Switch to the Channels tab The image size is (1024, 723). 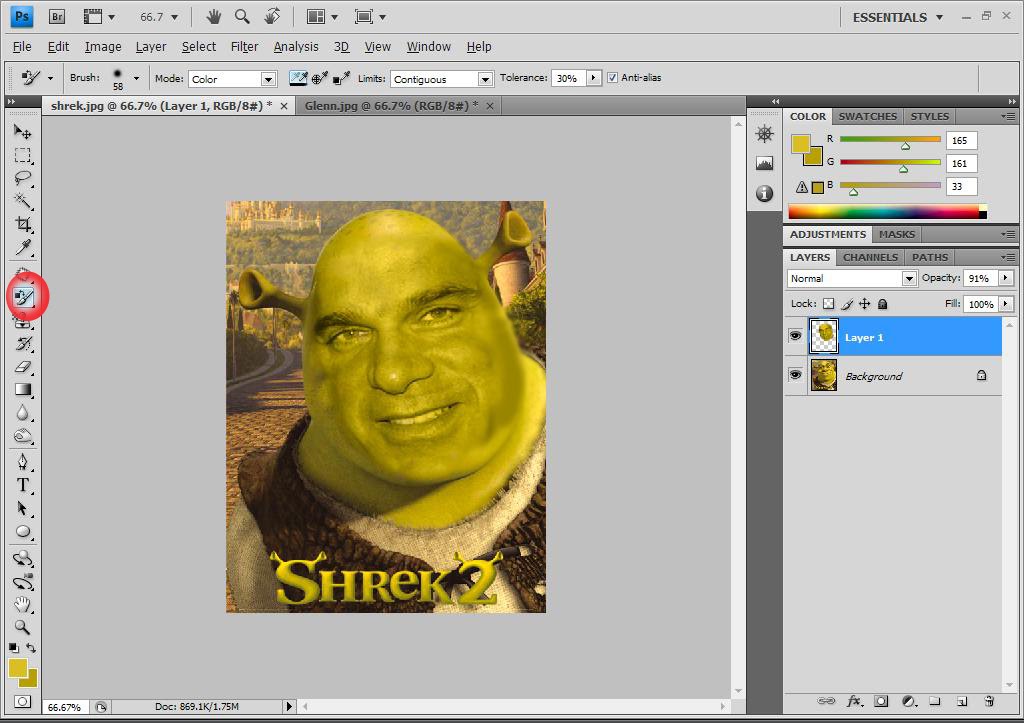pos(871,257)
